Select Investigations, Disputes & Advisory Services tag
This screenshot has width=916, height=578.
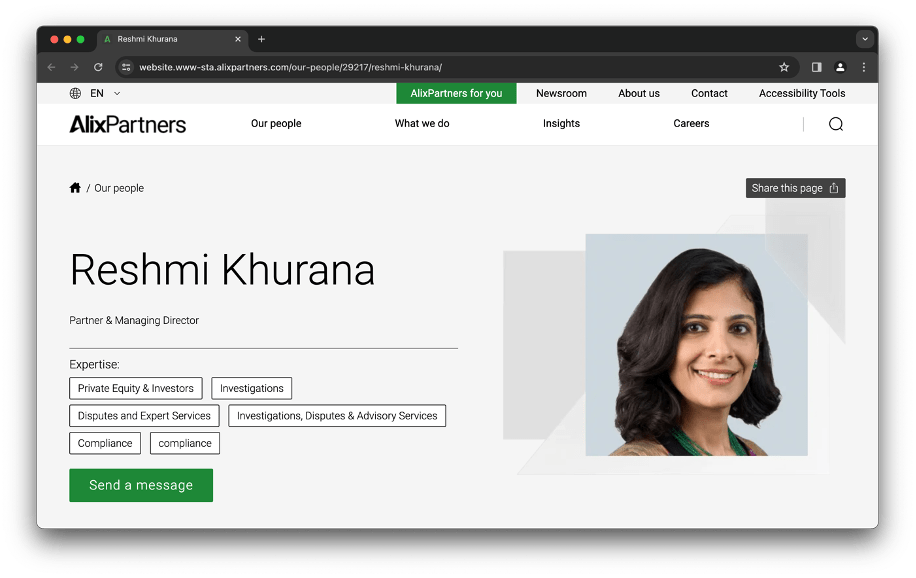tap(337, 416)
